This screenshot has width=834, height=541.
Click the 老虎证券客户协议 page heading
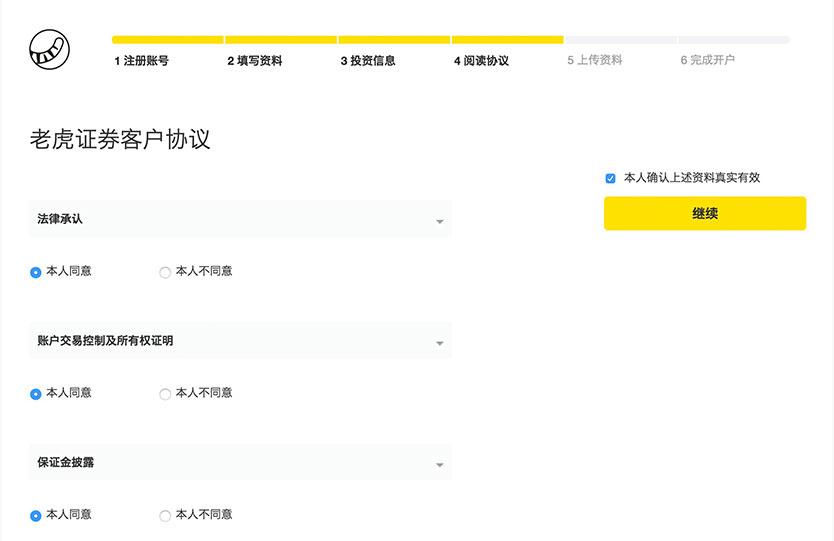coord(120,139)
